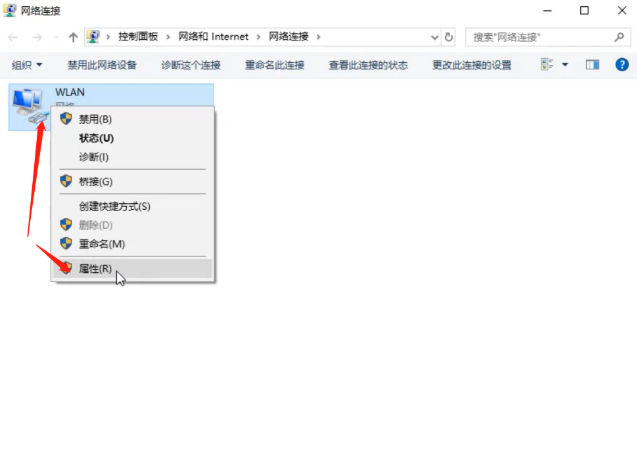Open the 组织 dropdown menu
637x456 pixels.
(27, 65)
